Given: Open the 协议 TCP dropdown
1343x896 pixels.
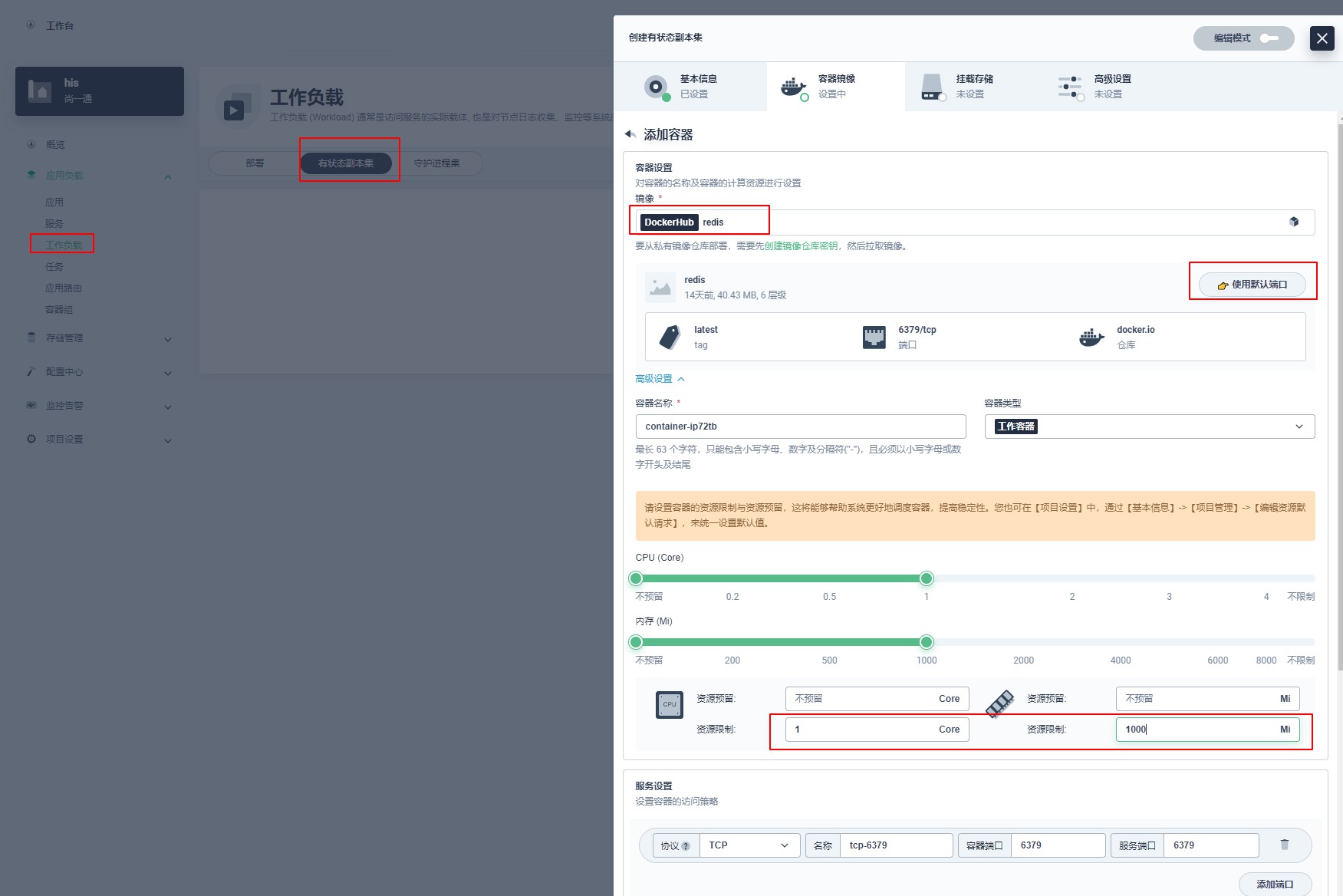Looking at the screenshot, I should 749,845.
